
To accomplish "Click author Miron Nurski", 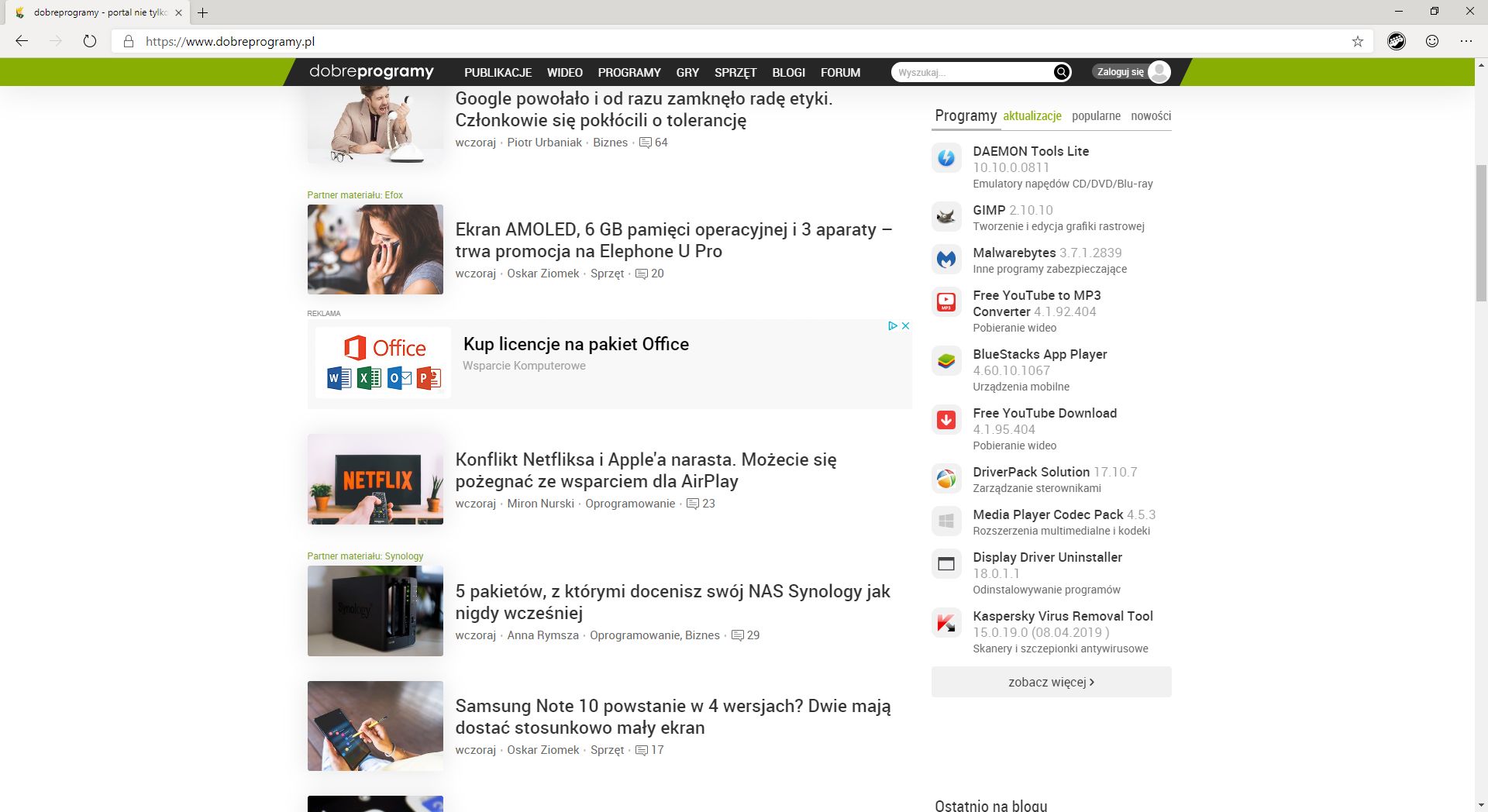I will click(x=540, y=504).
